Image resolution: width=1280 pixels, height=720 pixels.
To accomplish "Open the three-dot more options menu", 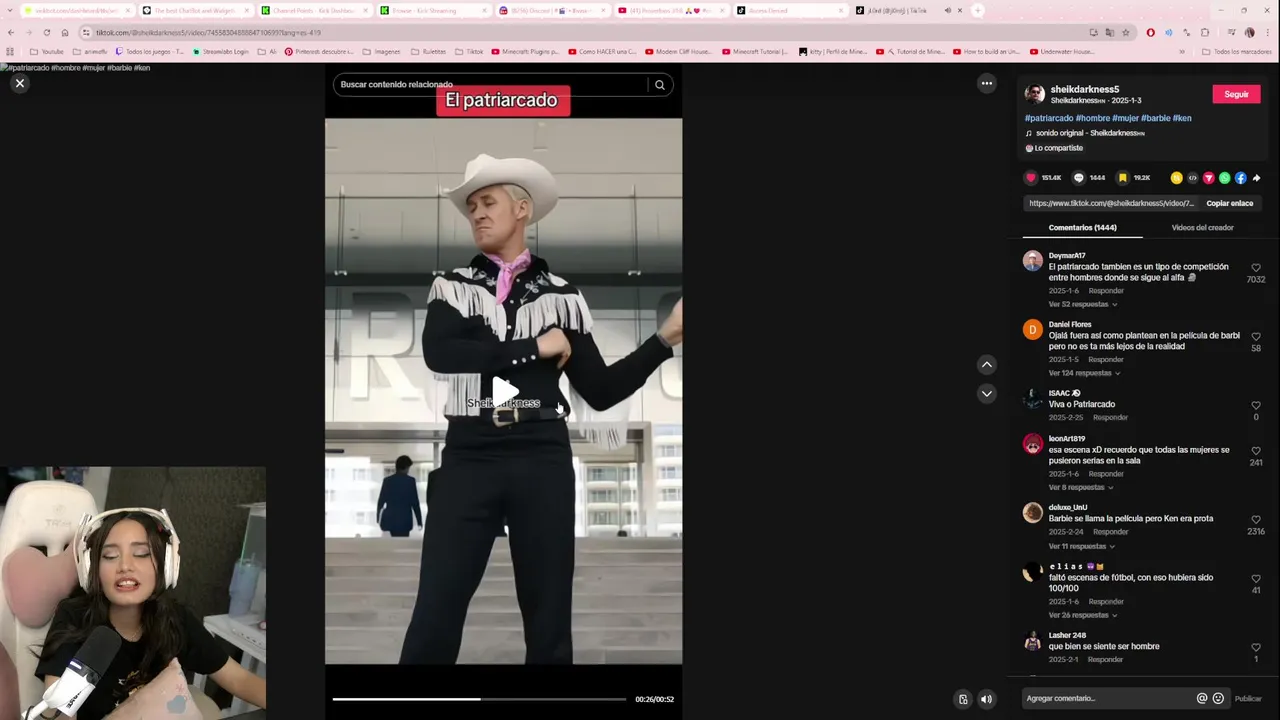I will tap(987, 84).
